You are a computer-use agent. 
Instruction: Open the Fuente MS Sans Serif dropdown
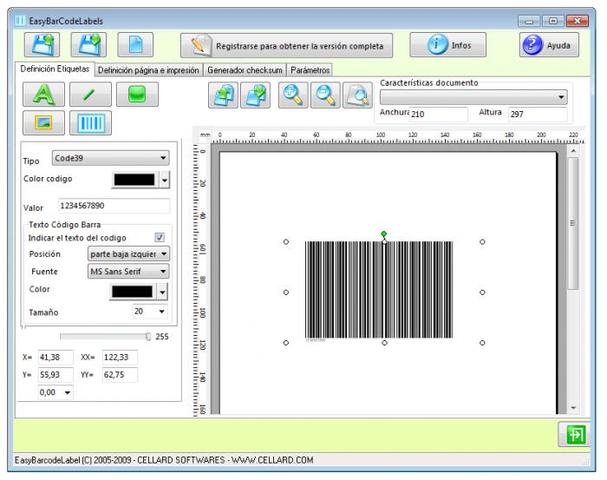[128, 271]
